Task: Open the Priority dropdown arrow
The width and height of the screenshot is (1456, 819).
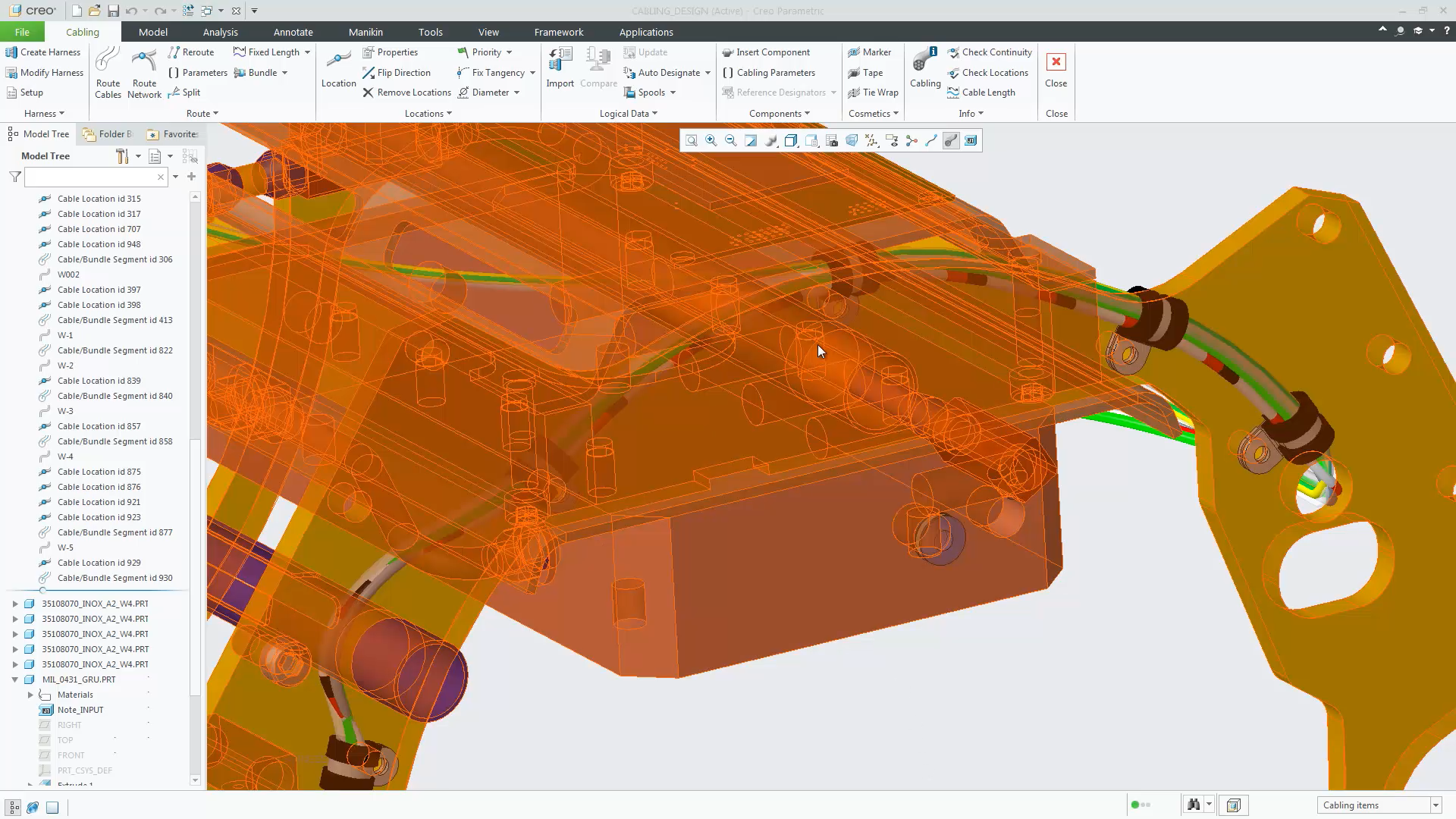Action: 509,52
